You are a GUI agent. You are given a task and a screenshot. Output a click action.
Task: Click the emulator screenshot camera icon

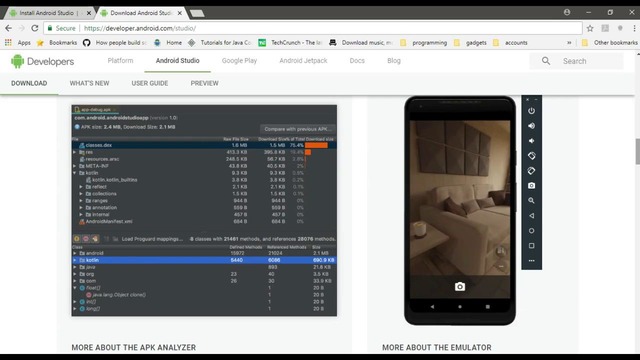(x=531, y=186)
